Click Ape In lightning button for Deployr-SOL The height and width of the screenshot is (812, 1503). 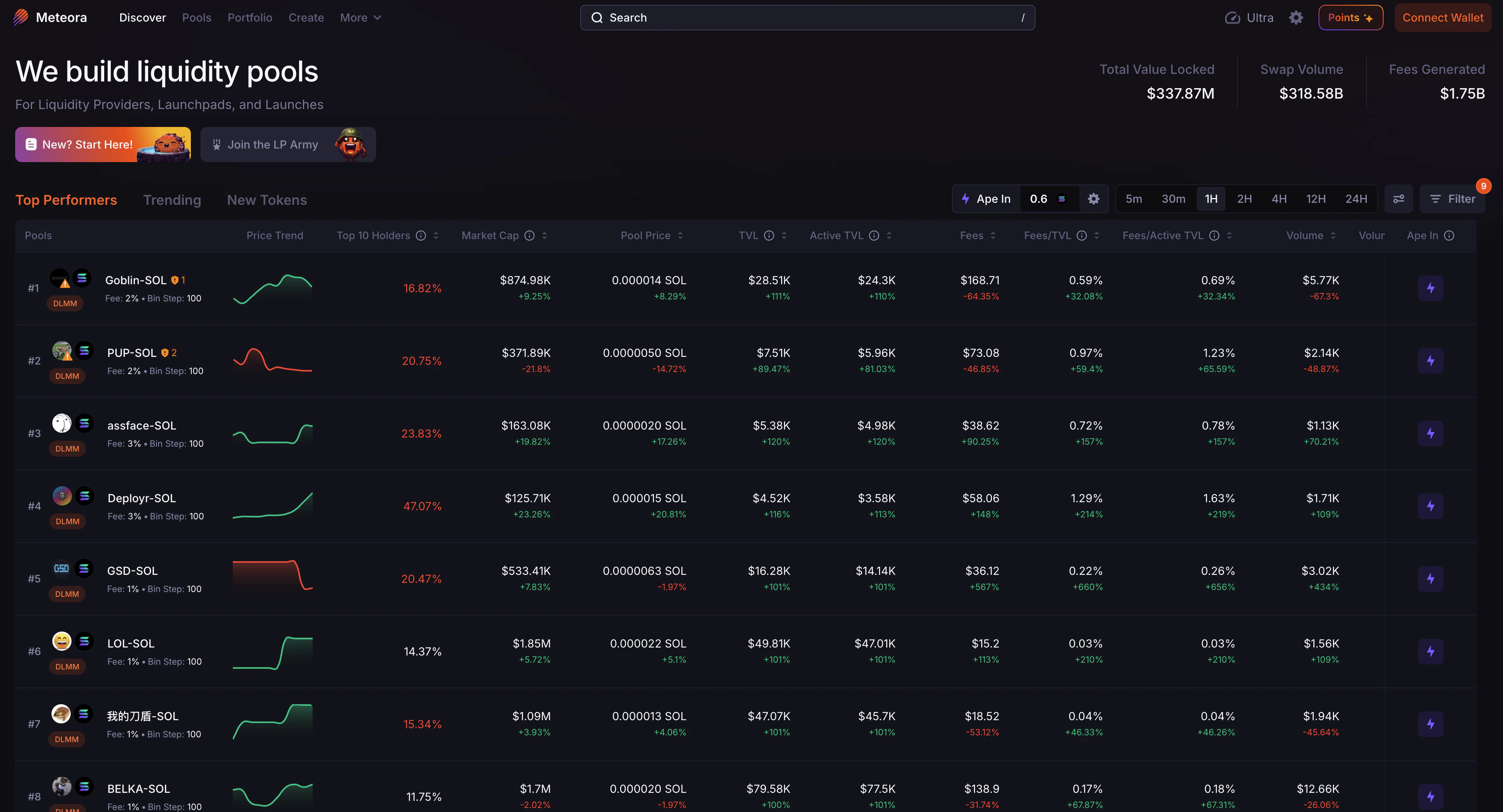(1431, 506)
